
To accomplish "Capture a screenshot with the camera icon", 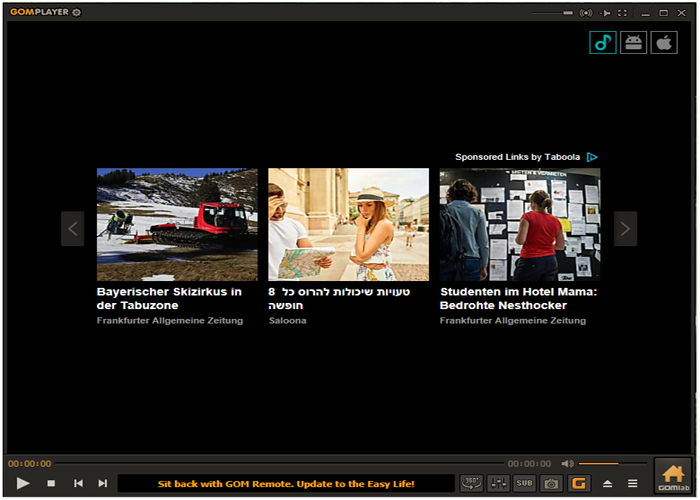I will pyautogui.click(x=551, y=483).
